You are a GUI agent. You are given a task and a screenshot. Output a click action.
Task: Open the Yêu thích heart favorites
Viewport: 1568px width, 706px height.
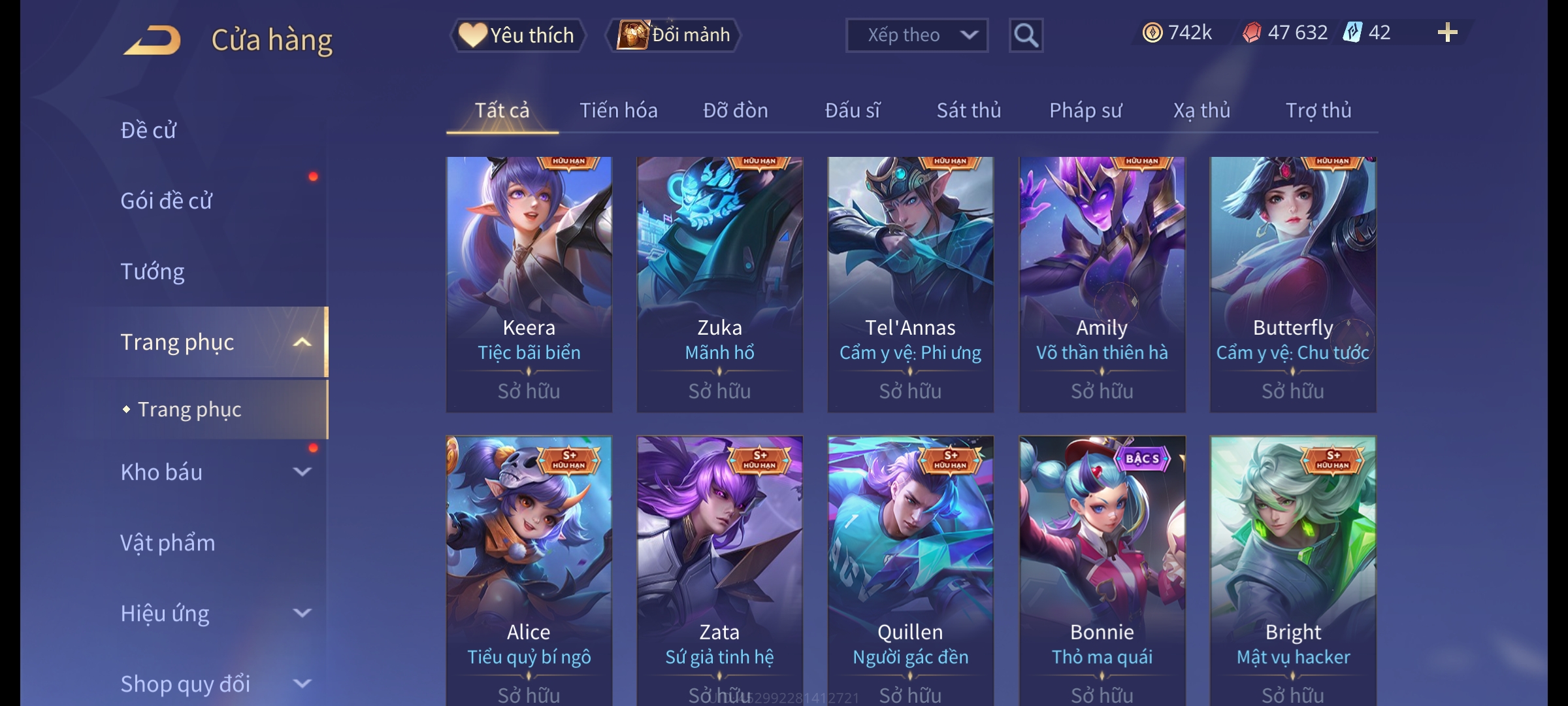[x=517, y=35]
